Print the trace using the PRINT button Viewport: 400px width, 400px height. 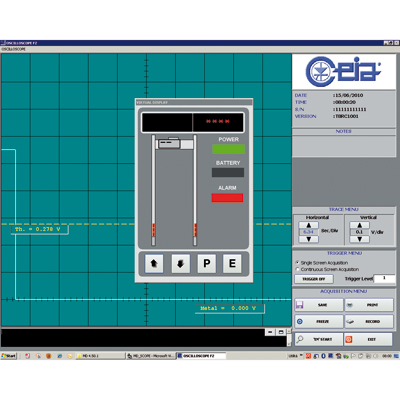(x=369, y=305)
